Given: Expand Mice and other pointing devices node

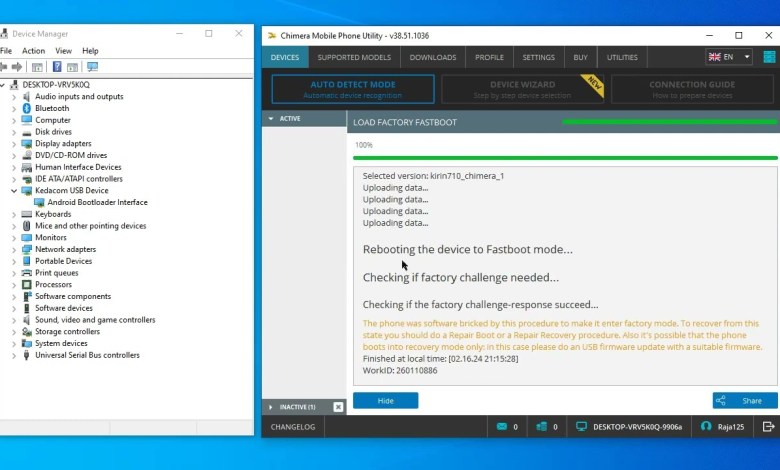Looking at the screenshot, I should (14, 226).
